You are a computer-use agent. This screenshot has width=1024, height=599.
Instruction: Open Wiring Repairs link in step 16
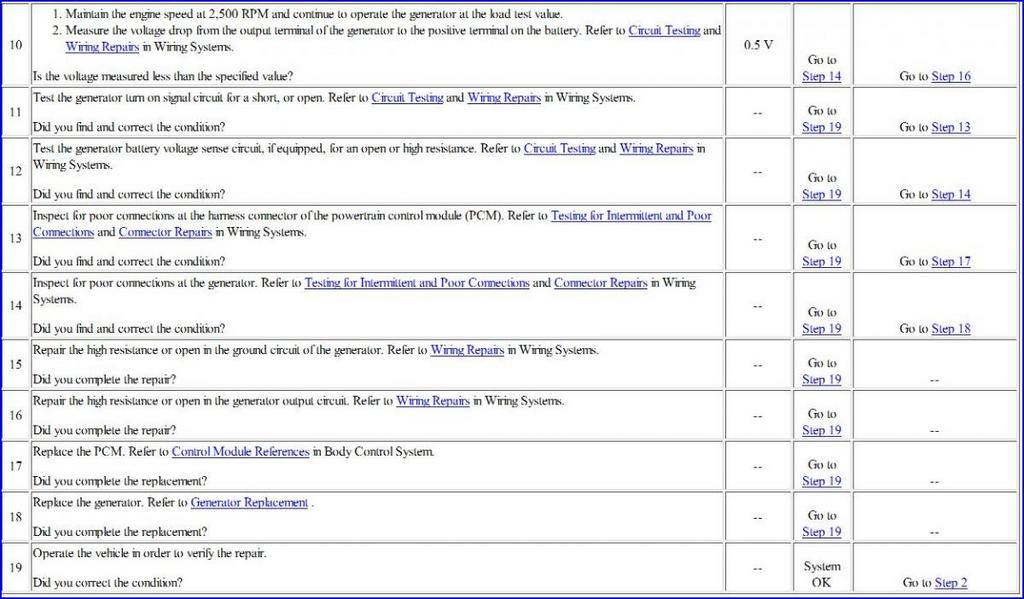tap(433, 402)
